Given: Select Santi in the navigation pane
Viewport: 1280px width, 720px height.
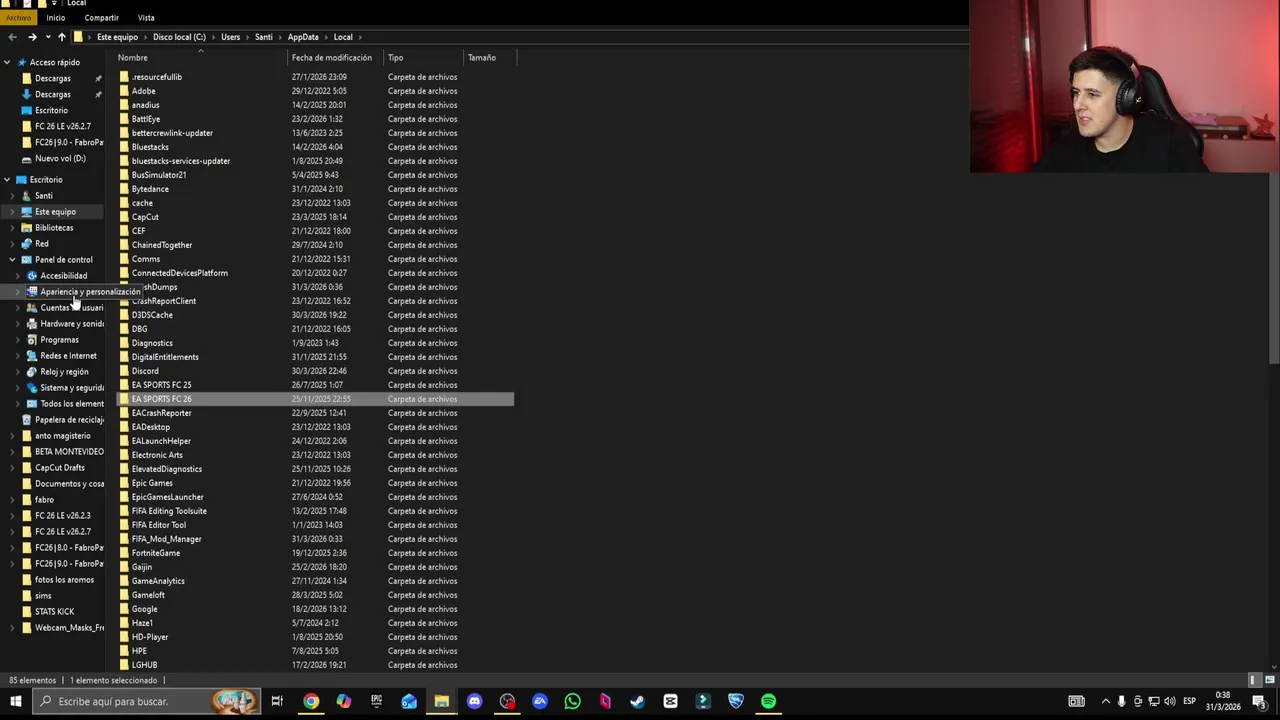Looking at the screenshot, I should (43, 196).
